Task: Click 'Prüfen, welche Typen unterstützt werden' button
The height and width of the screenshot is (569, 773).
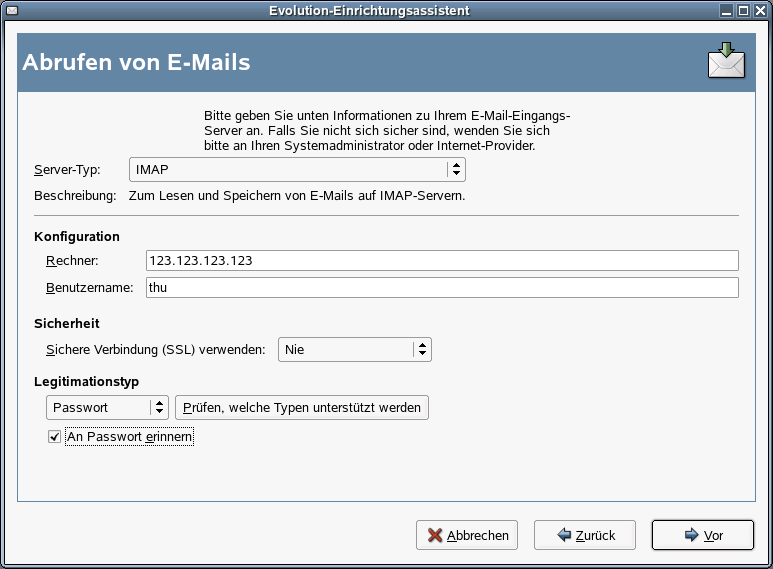Action: 302,408
